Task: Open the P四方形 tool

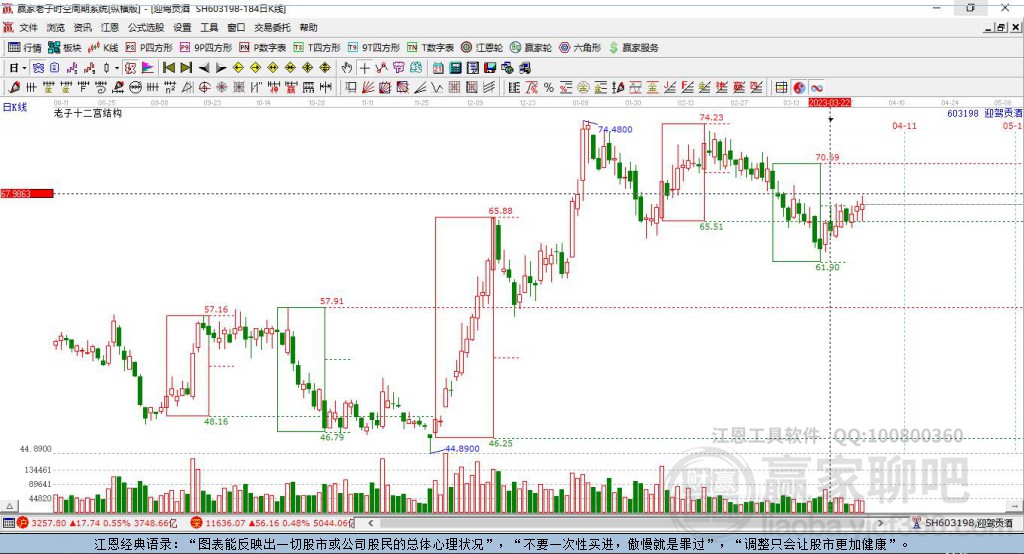Action: 149,48
